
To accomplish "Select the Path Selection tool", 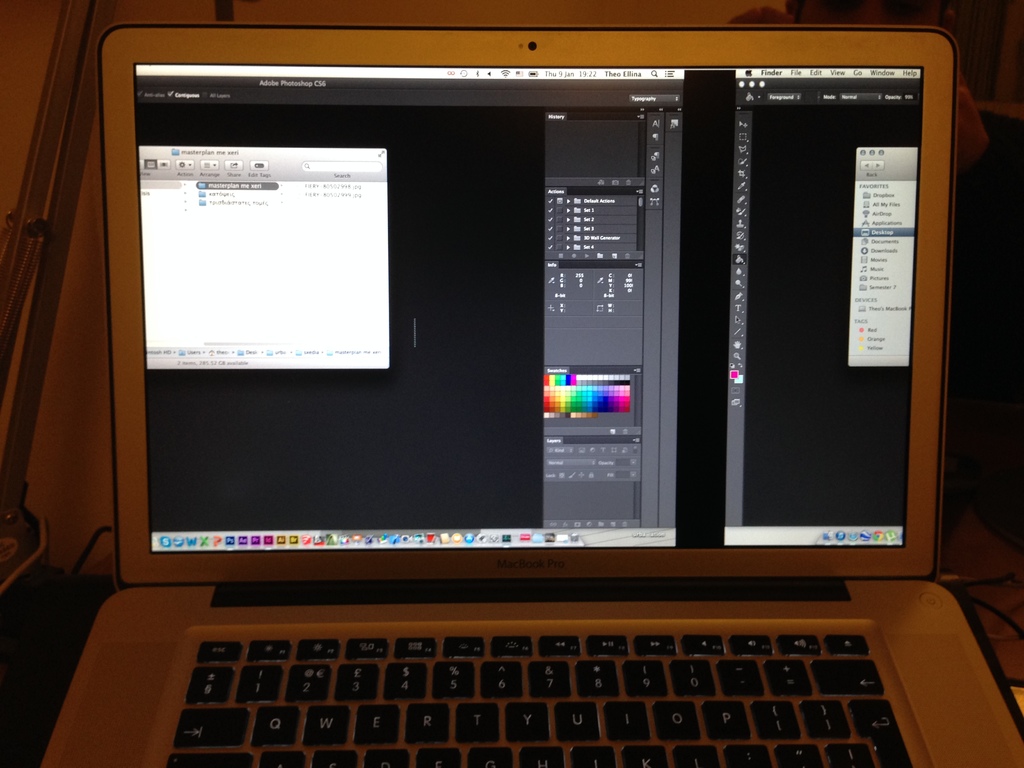I will point(739,320).
